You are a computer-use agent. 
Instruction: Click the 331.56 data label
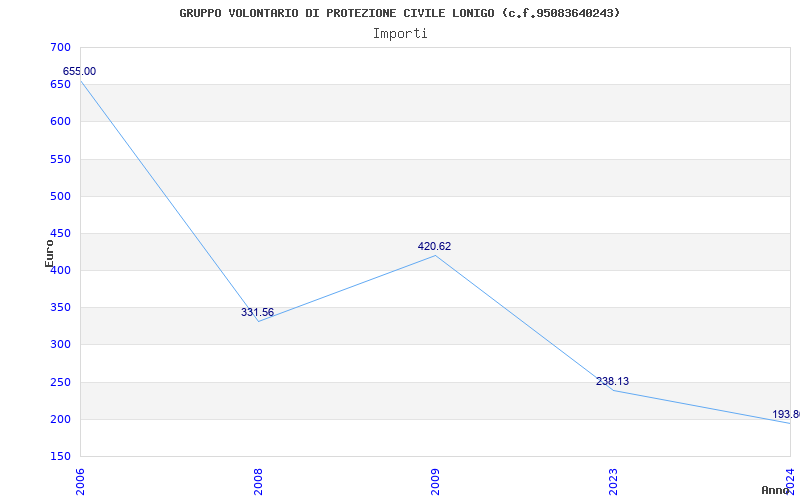(x=257, y=312)
